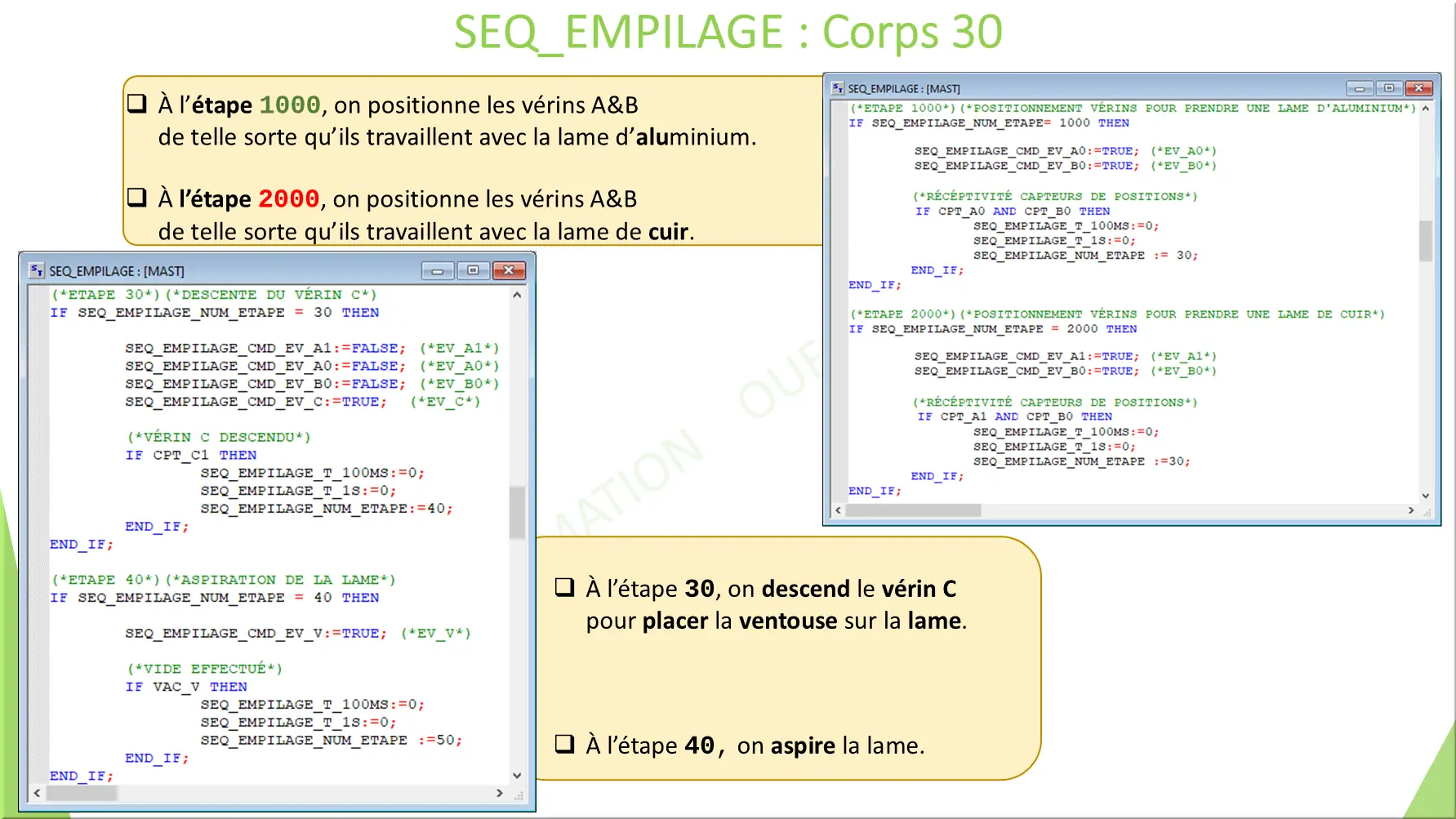Maximize the left SEQ_EMPILAGE window
Image resolution: width=1456 pixels, height=819 pixels.
[474, 270]
